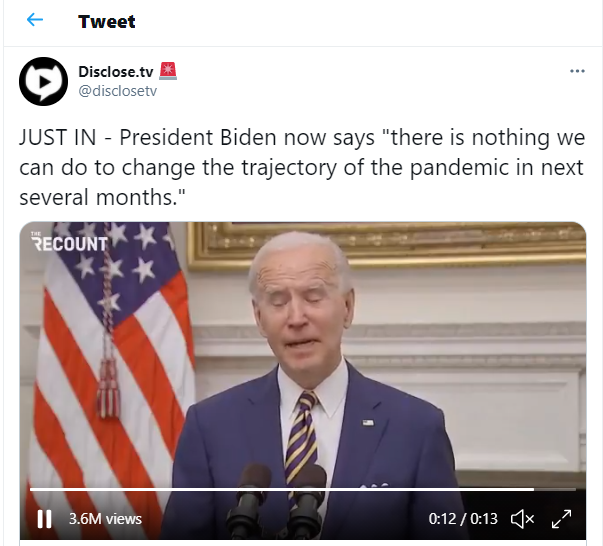The height and width of the screenshot is (546, 603).
Task: Click the Tweet header title
Action: point(107,22)
